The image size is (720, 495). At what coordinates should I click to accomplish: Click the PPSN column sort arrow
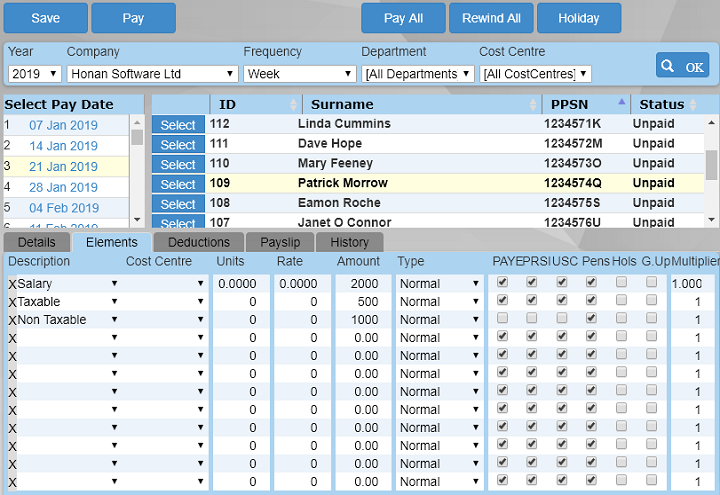pos(621,104)
